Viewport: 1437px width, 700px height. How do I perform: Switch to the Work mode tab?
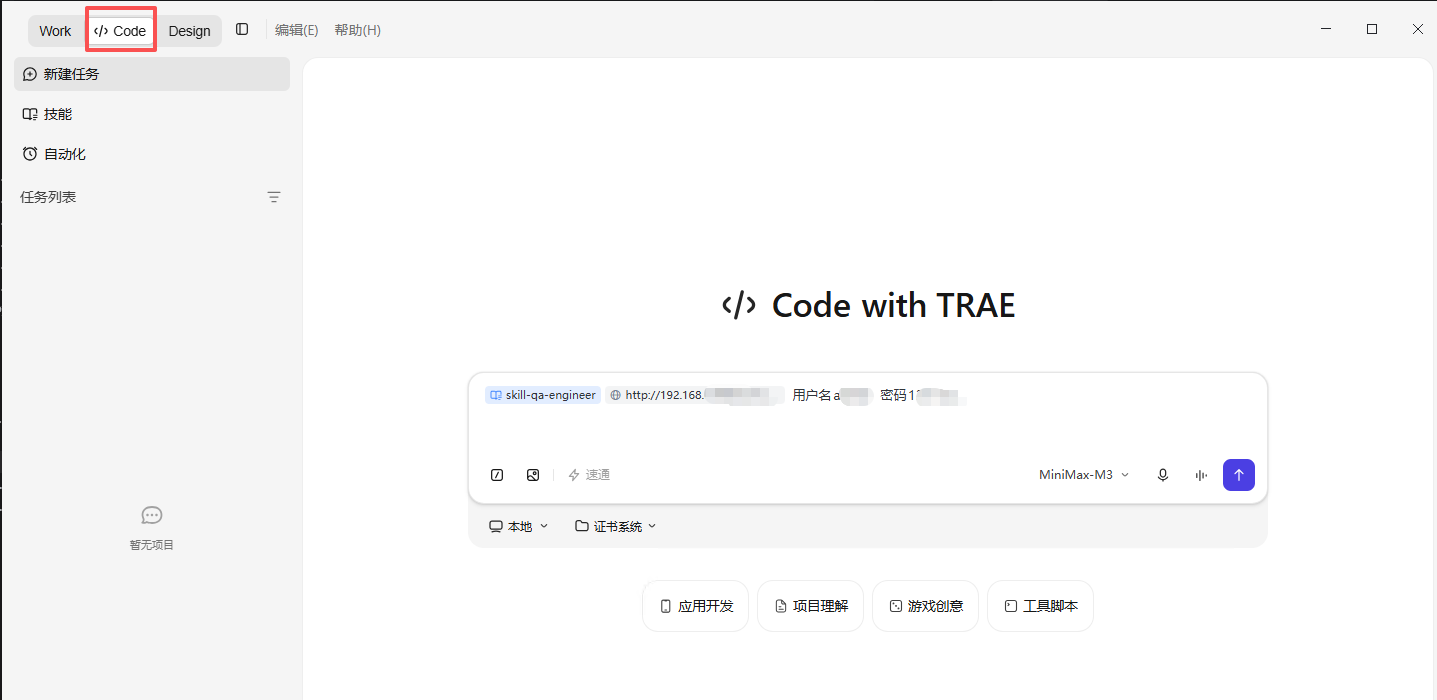pos(56,31)
